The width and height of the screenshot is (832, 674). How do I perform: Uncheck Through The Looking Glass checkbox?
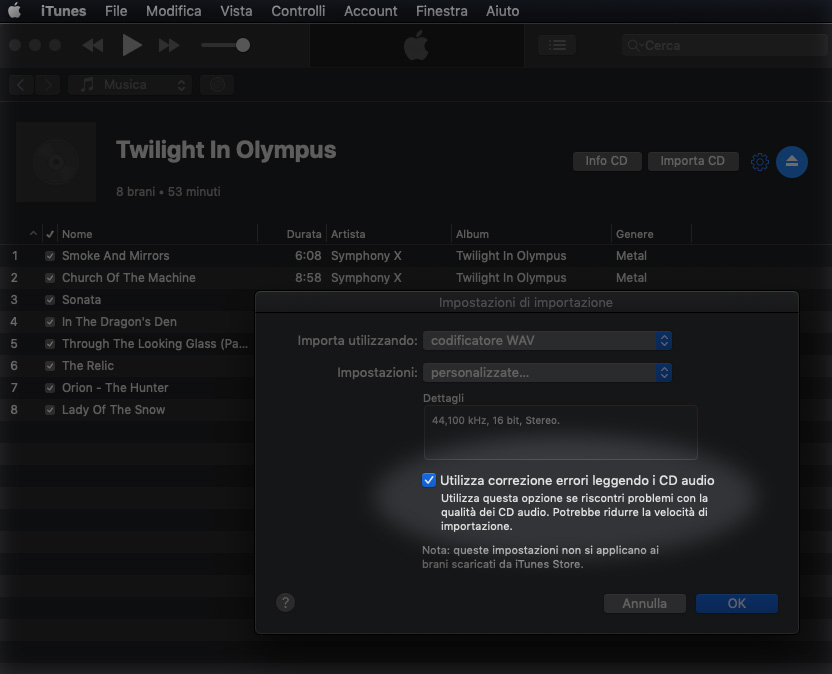click(50, 344)
